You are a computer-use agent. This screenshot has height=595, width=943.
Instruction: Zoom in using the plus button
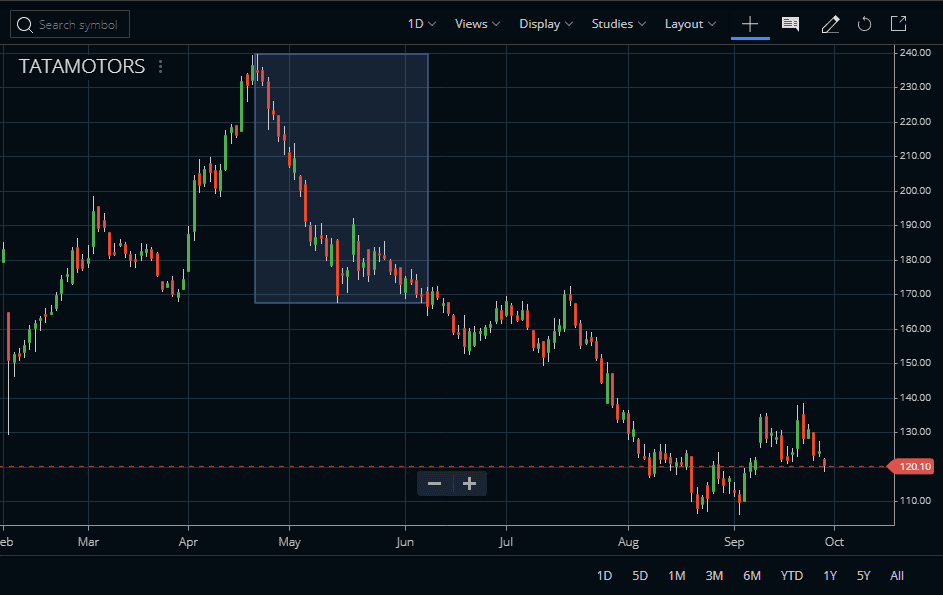(x=469, y=484)
